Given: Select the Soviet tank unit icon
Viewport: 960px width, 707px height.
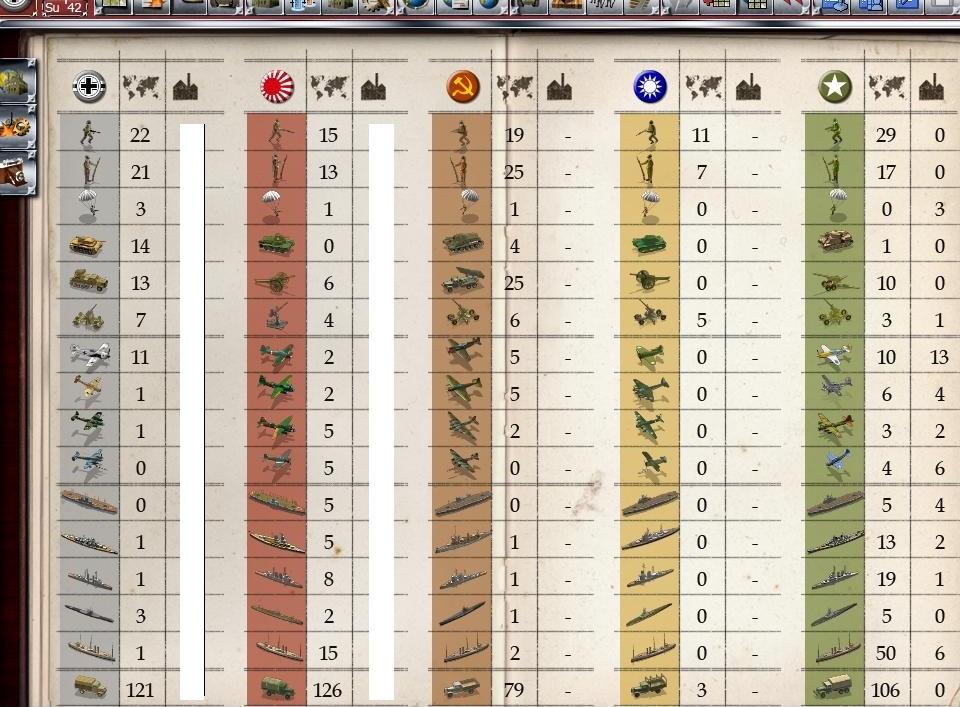Looking at the screenshot, I should (462, 244).
